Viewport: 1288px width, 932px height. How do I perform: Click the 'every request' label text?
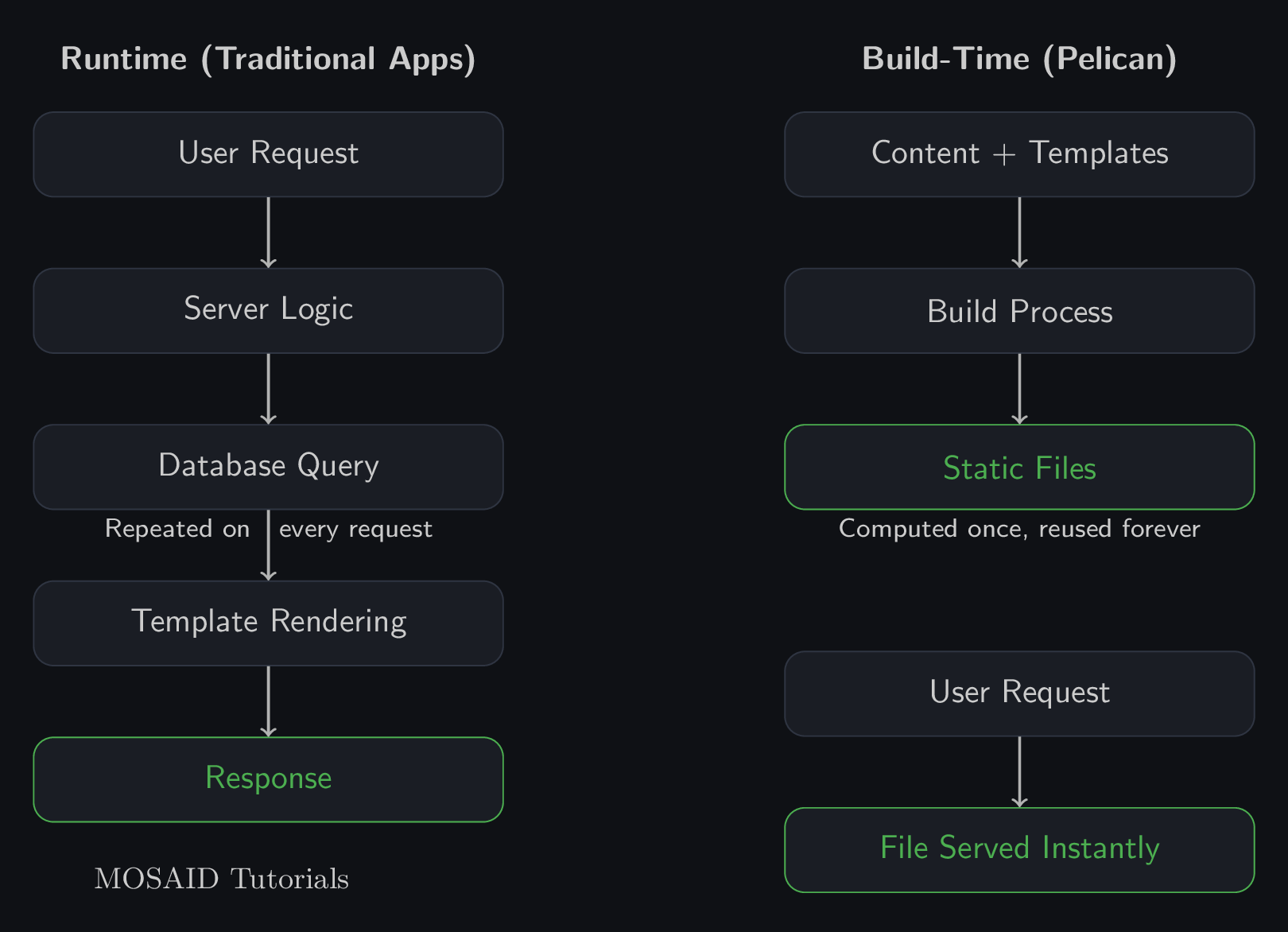pos(355,530)
